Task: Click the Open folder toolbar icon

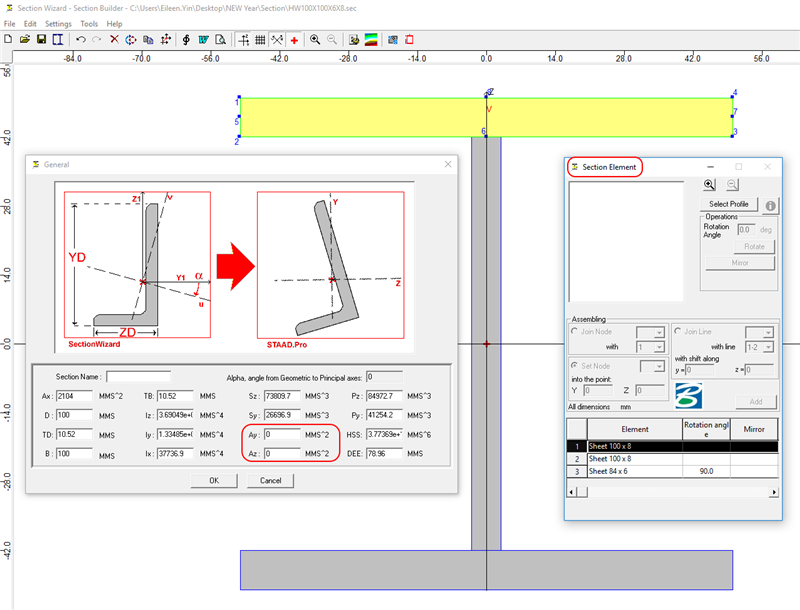Action: [x=25, y=40]
